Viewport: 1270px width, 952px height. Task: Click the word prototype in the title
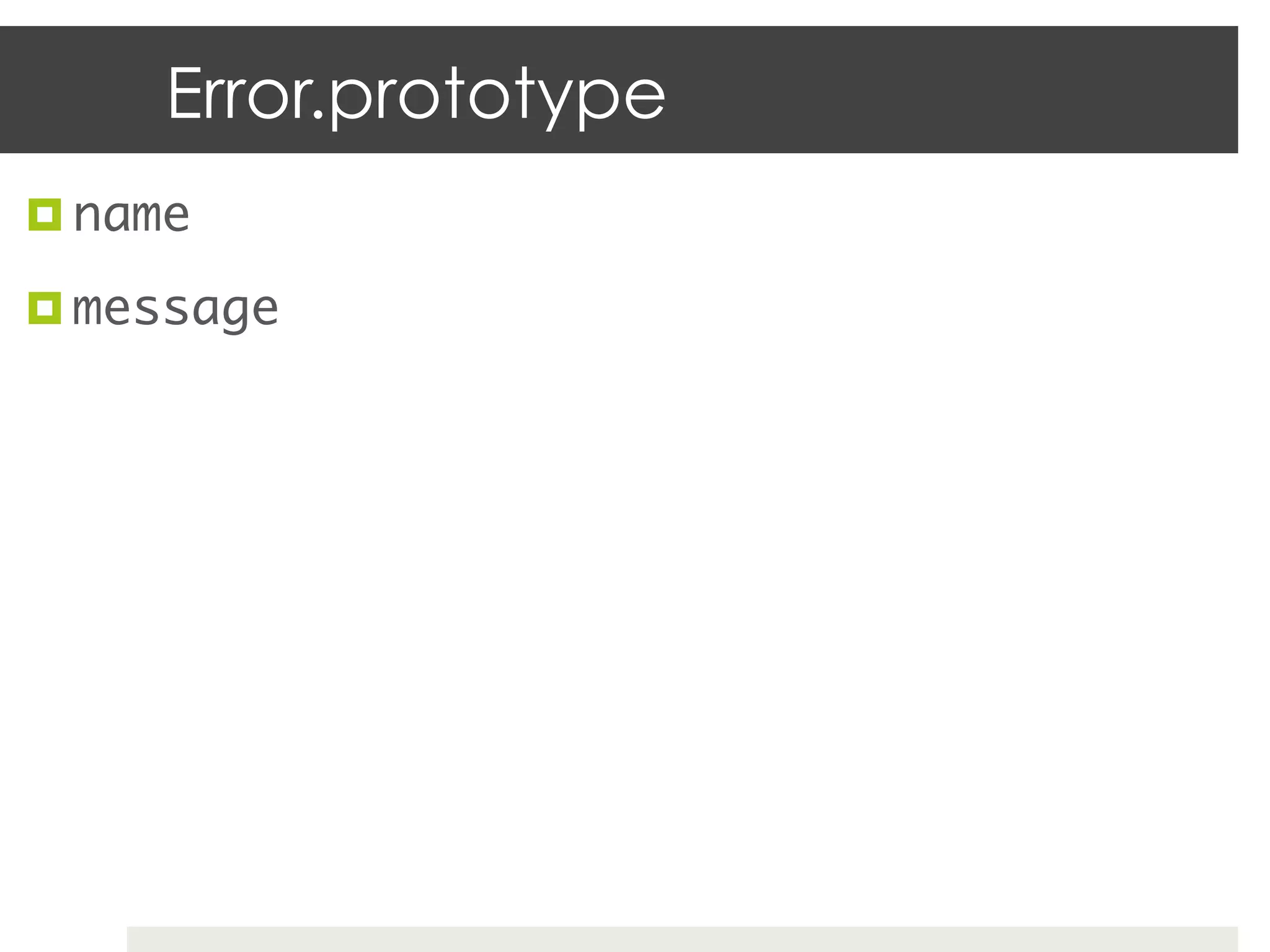(496, 96)
